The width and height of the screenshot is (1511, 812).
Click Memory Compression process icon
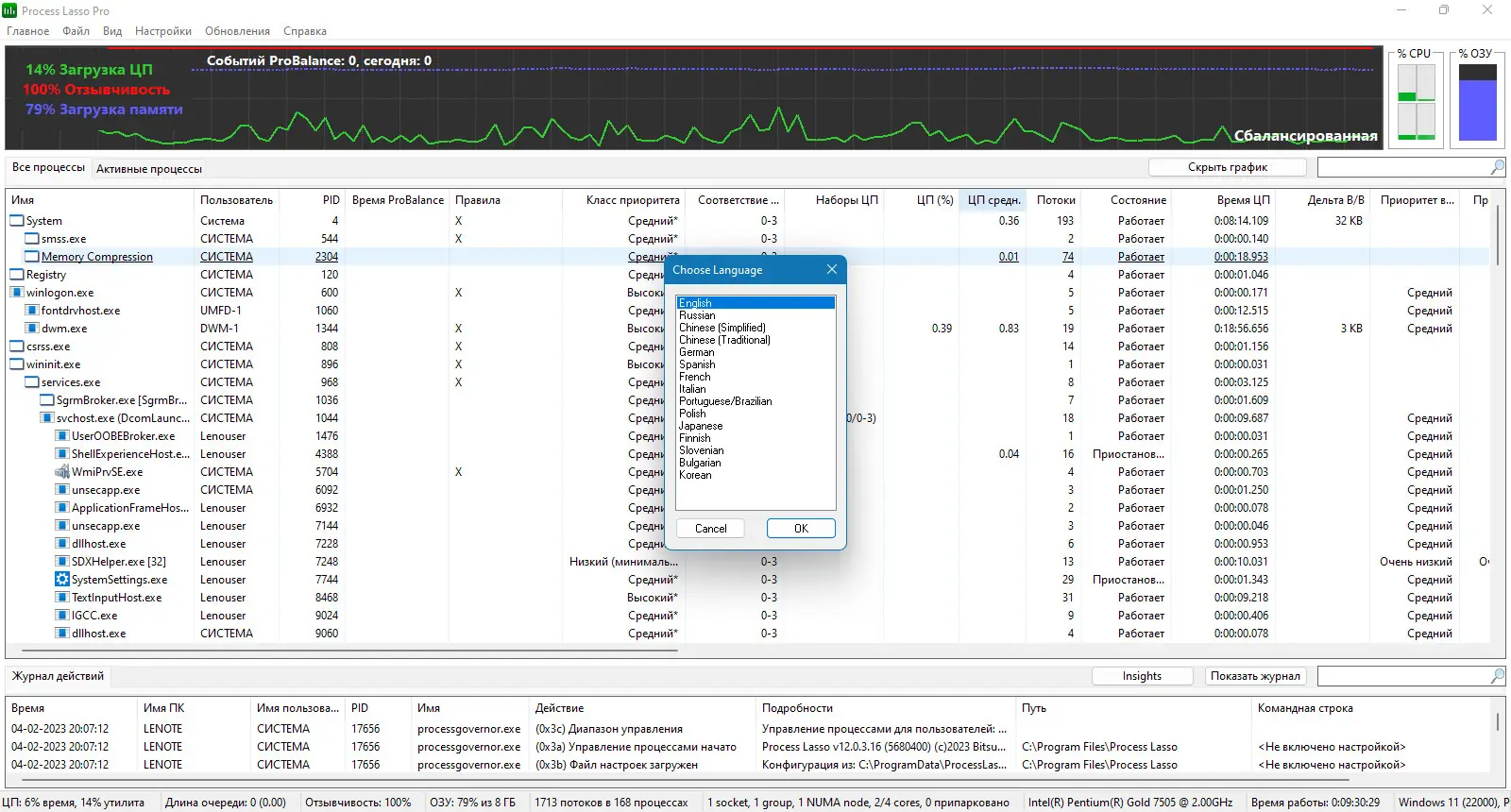pyautogui.click(x=32, y=257)
